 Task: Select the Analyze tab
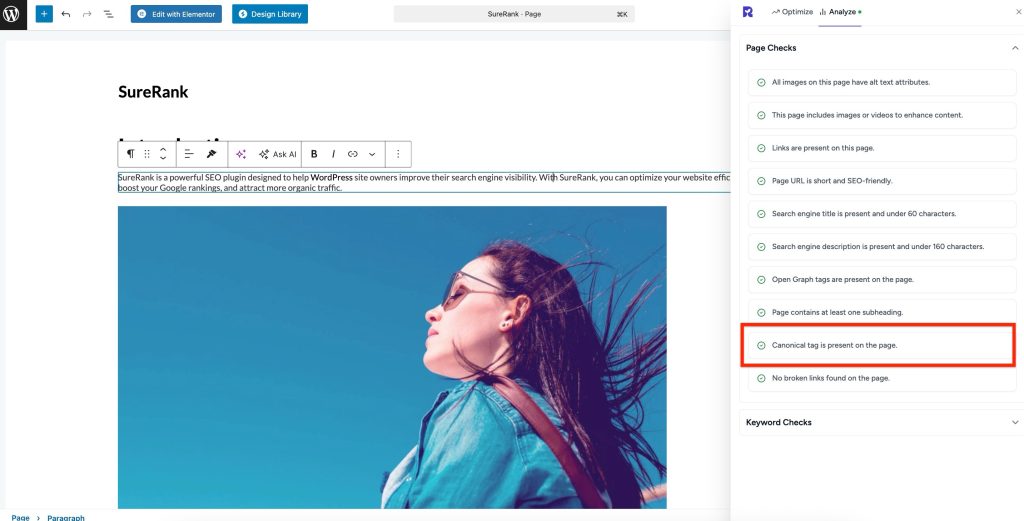(838, 12)
